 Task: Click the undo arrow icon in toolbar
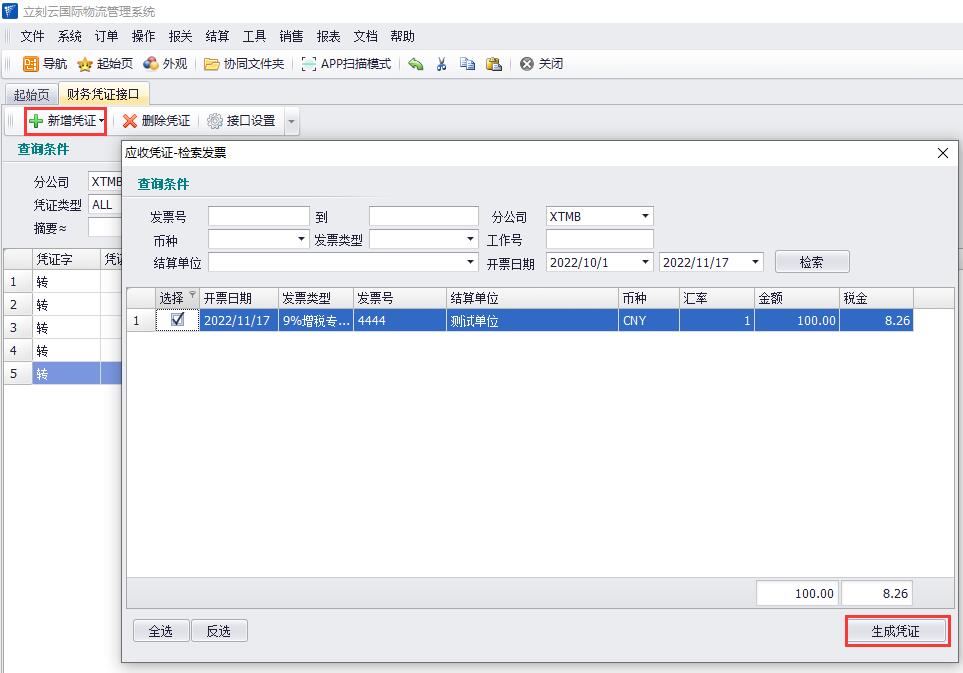(x=415, y=64)
